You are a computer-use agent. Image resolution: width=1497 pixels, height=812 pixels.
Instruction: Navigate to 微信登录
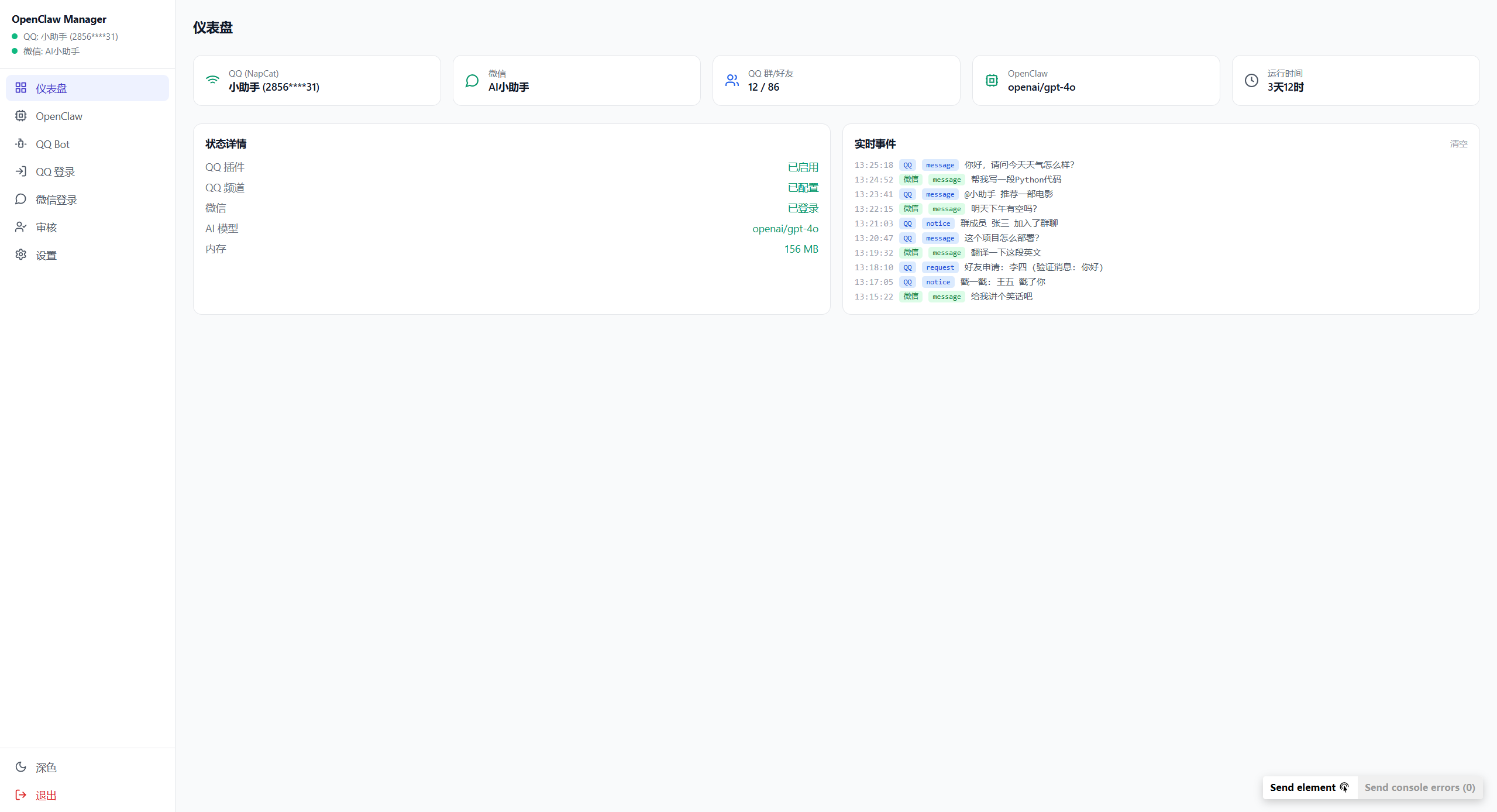click(x=87, y=199)
